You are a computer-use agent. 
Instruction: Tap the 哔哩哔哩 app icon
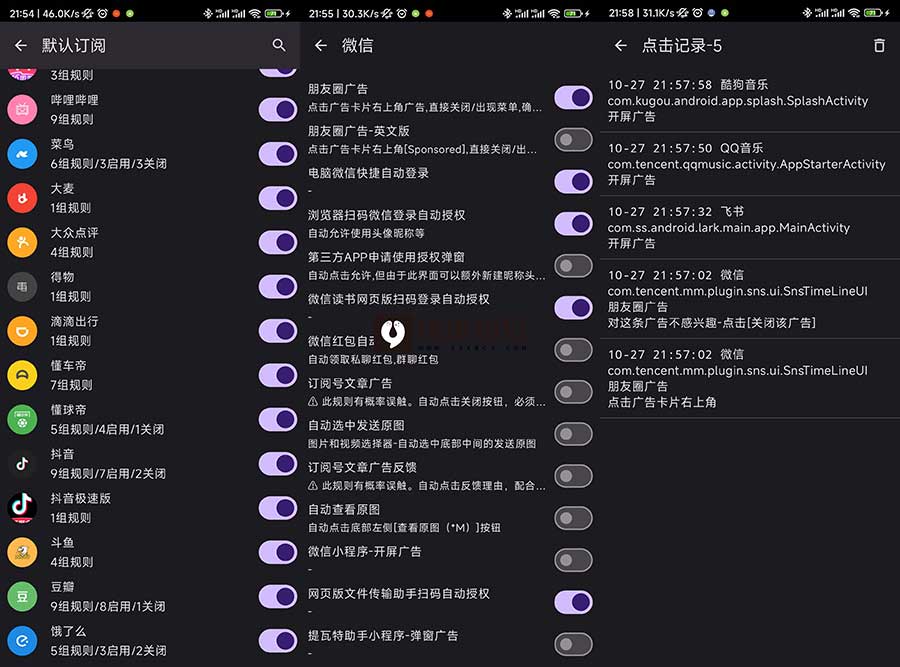coord(22,109)
